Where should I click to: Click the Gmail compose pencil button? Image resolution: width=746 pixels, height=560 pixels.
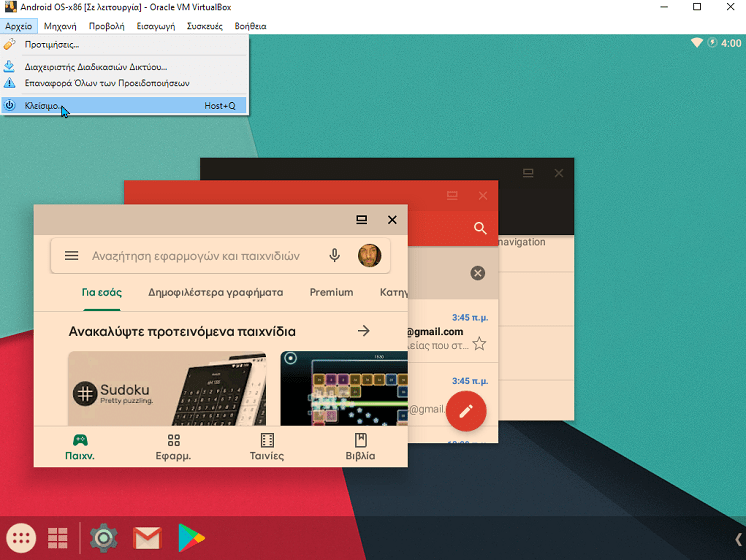point(466,411)
